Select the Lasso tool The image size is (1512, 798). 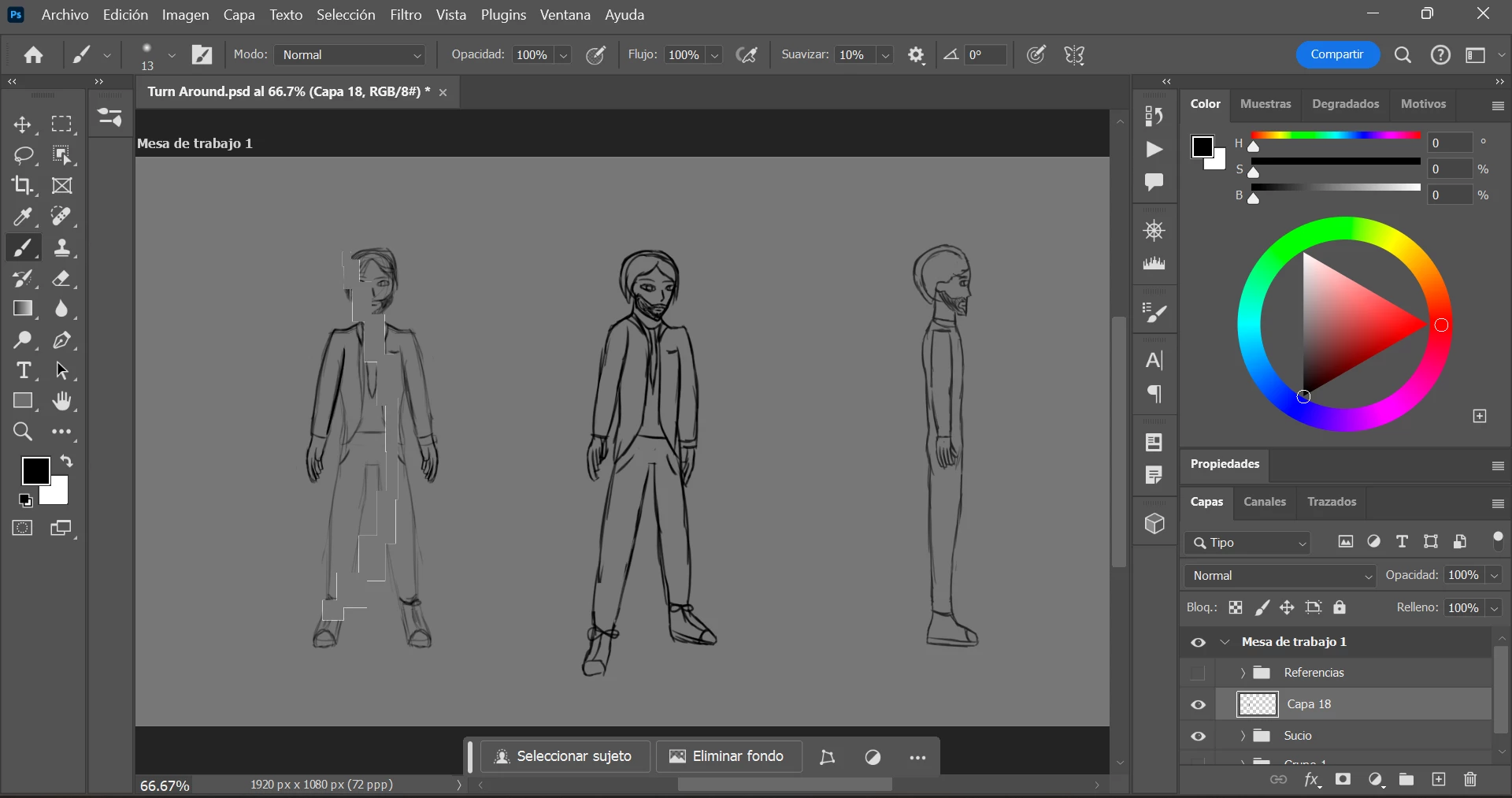[23, 155]
